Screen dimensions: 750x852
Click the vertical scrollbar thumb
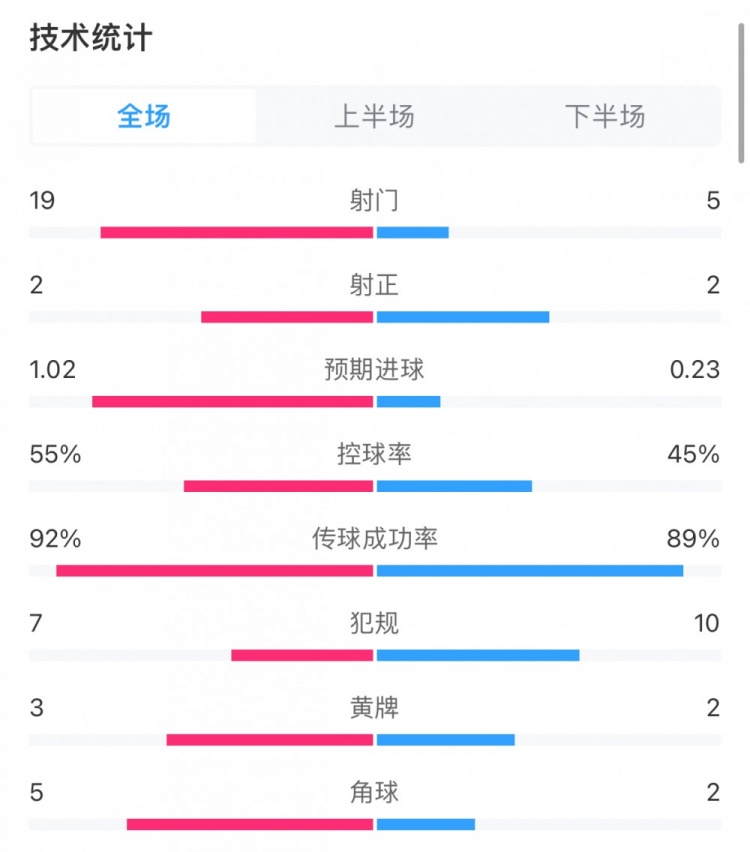tap(741, 93)
